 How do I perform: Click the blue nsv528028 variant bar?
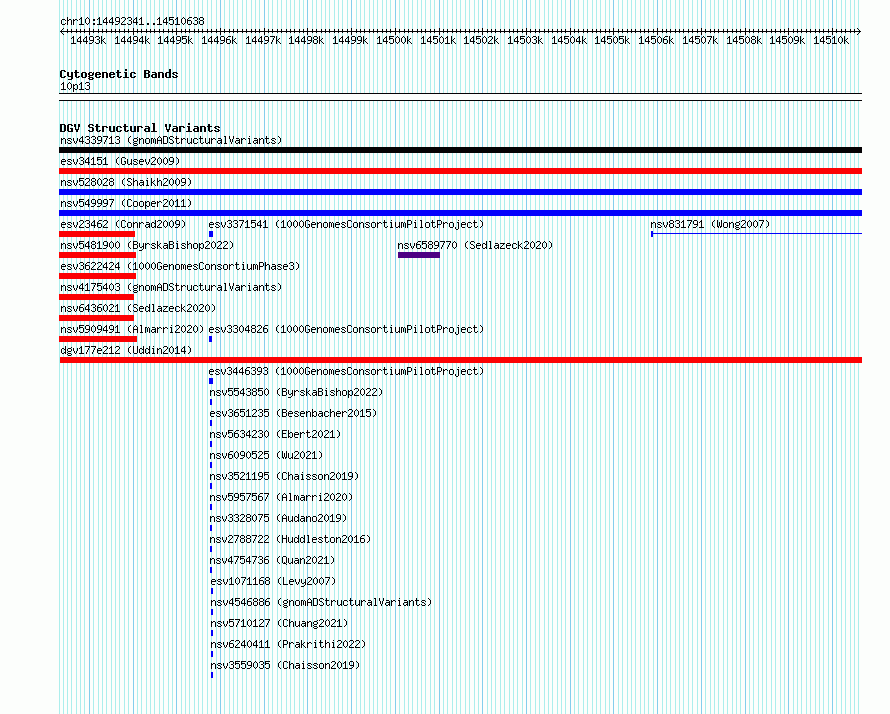point(460,192)
